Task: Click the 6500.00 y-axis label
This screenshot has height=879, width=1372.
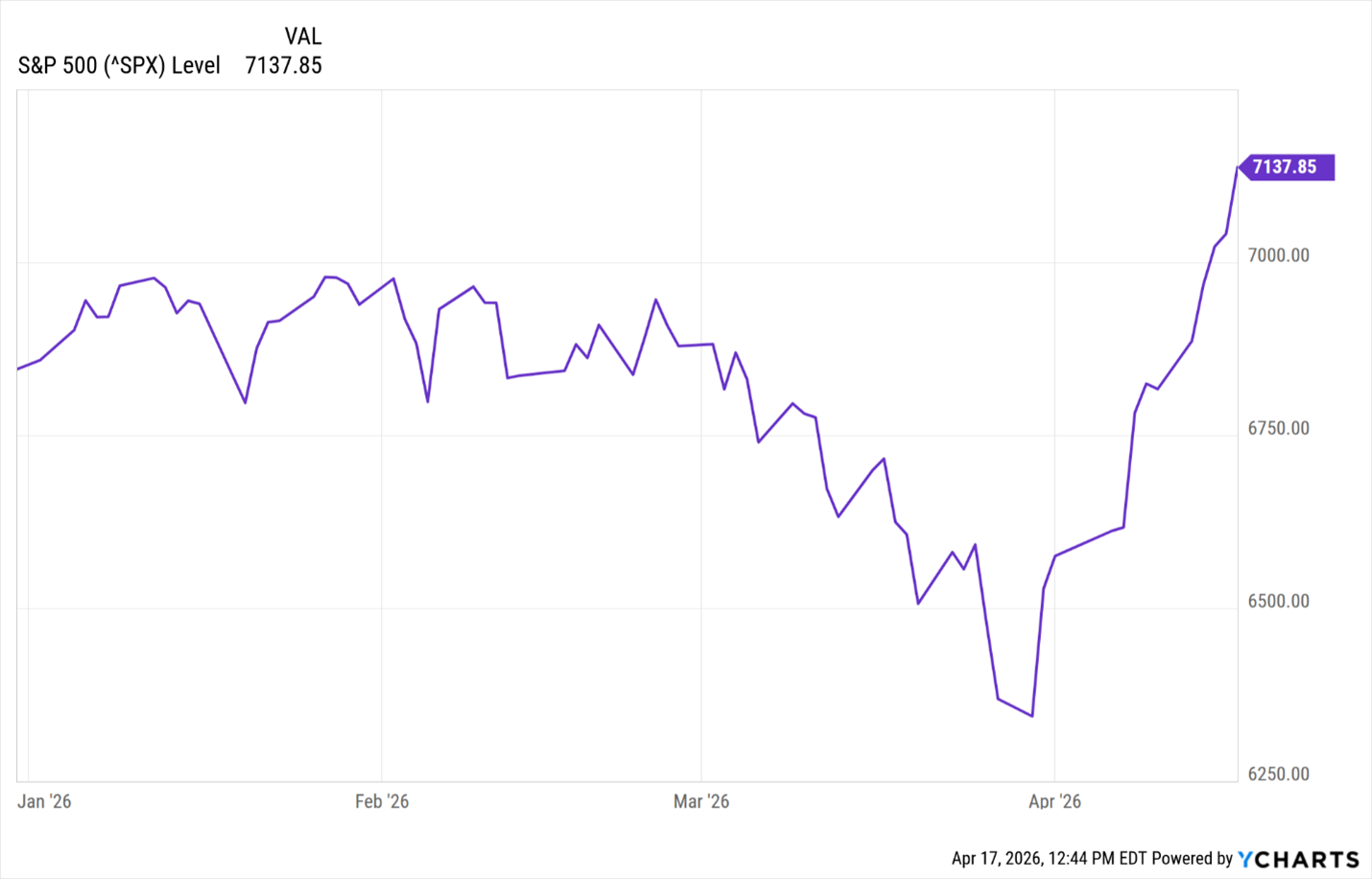Action: [x=1278, y=601]
